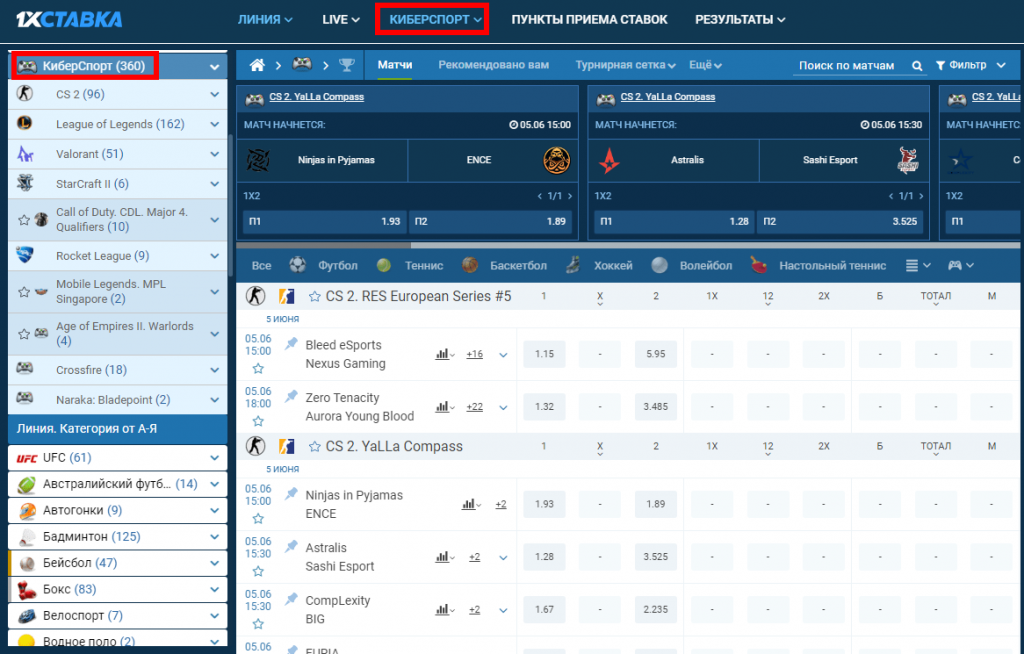
Task: Favorite the Astralis match star in list
Action: tap(258, 572)
